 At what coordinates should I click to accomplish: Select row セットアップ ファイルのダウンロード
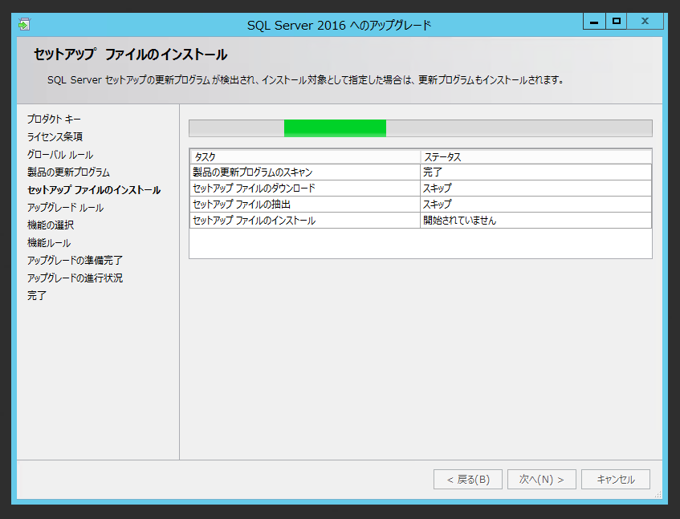coord(421,188)
